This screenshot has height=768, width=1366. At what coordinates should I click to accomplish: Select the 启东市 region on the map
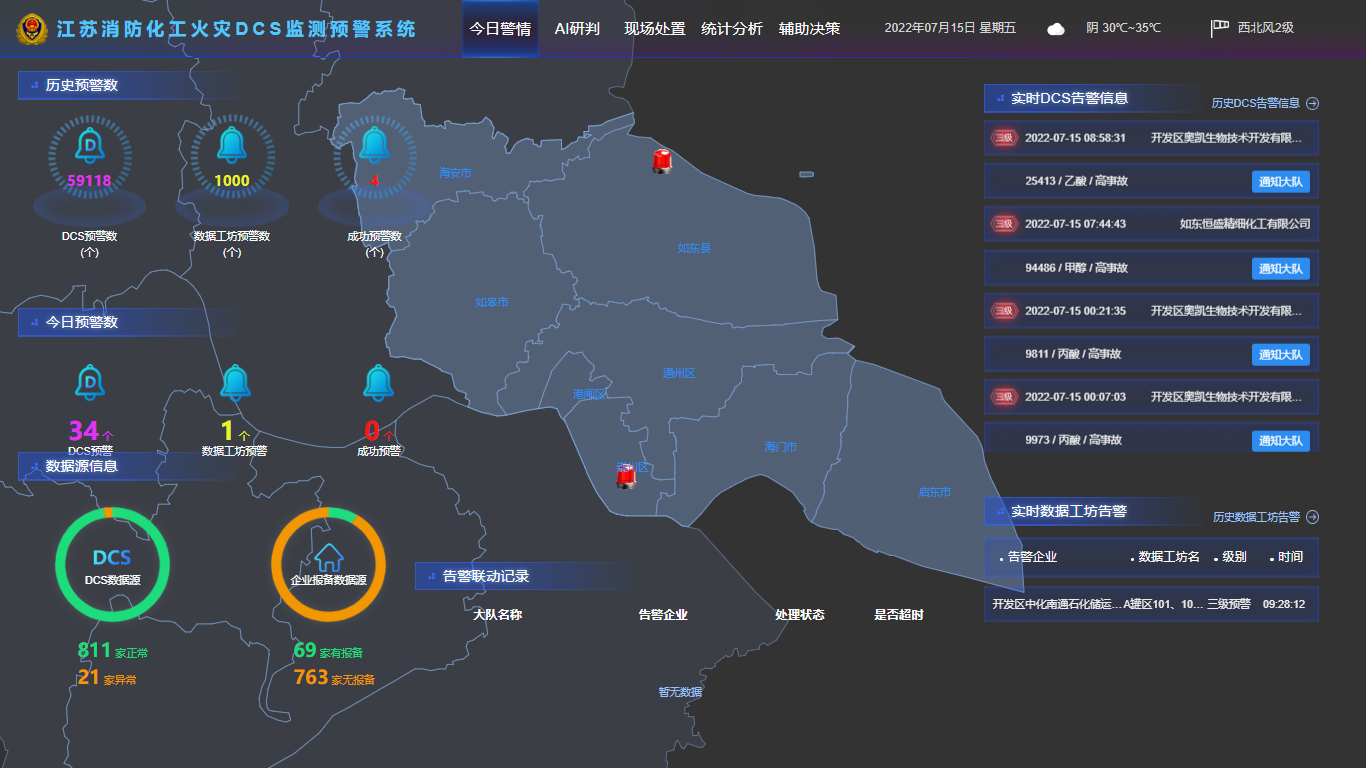[x=934, y=492]
